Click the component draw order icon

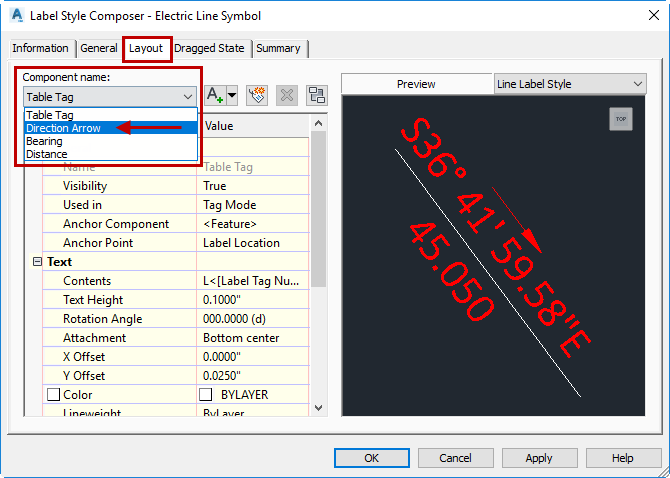(x=317, y=95)
